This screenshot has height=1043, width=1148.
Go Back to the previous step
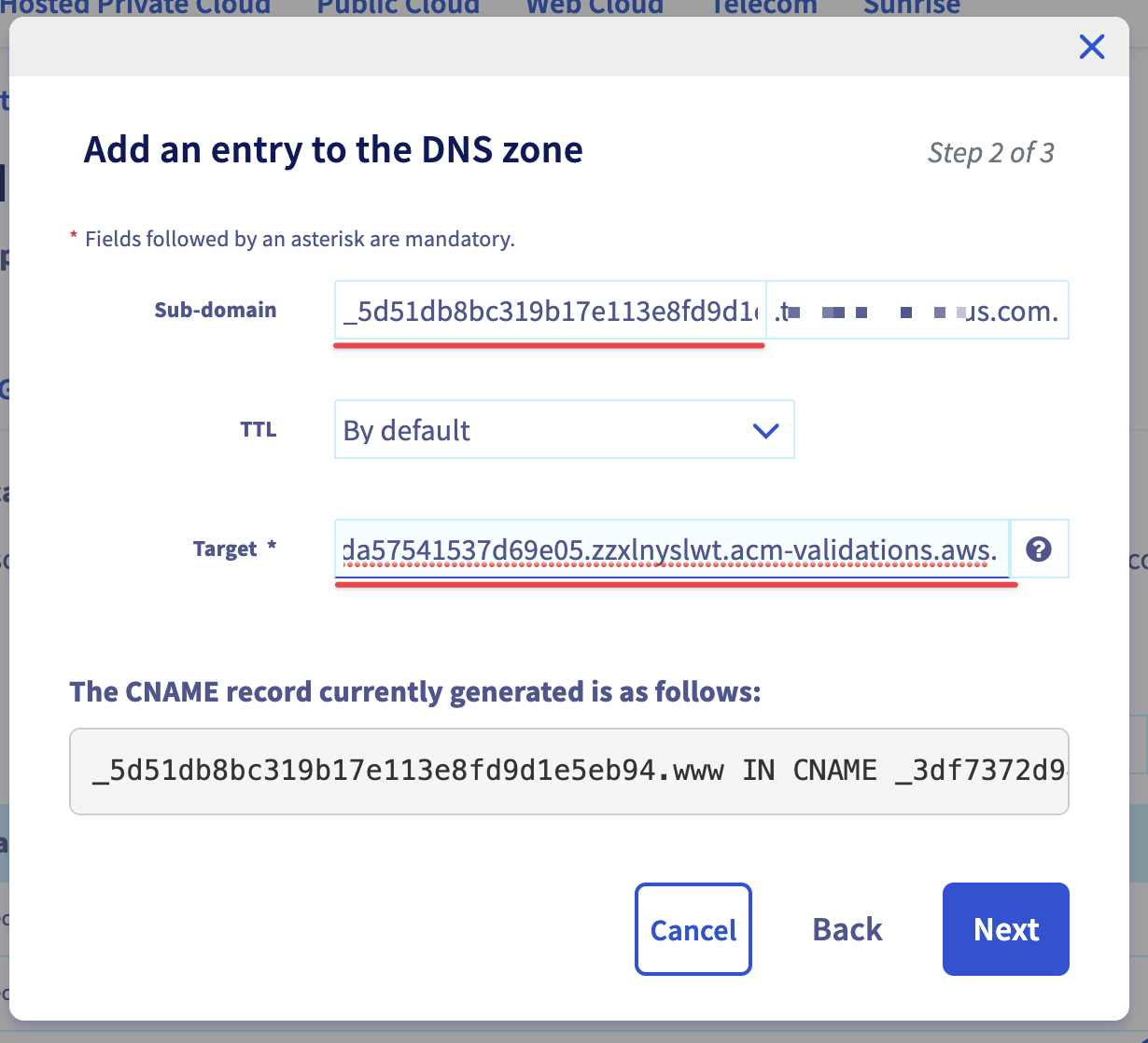pos(847,929)
